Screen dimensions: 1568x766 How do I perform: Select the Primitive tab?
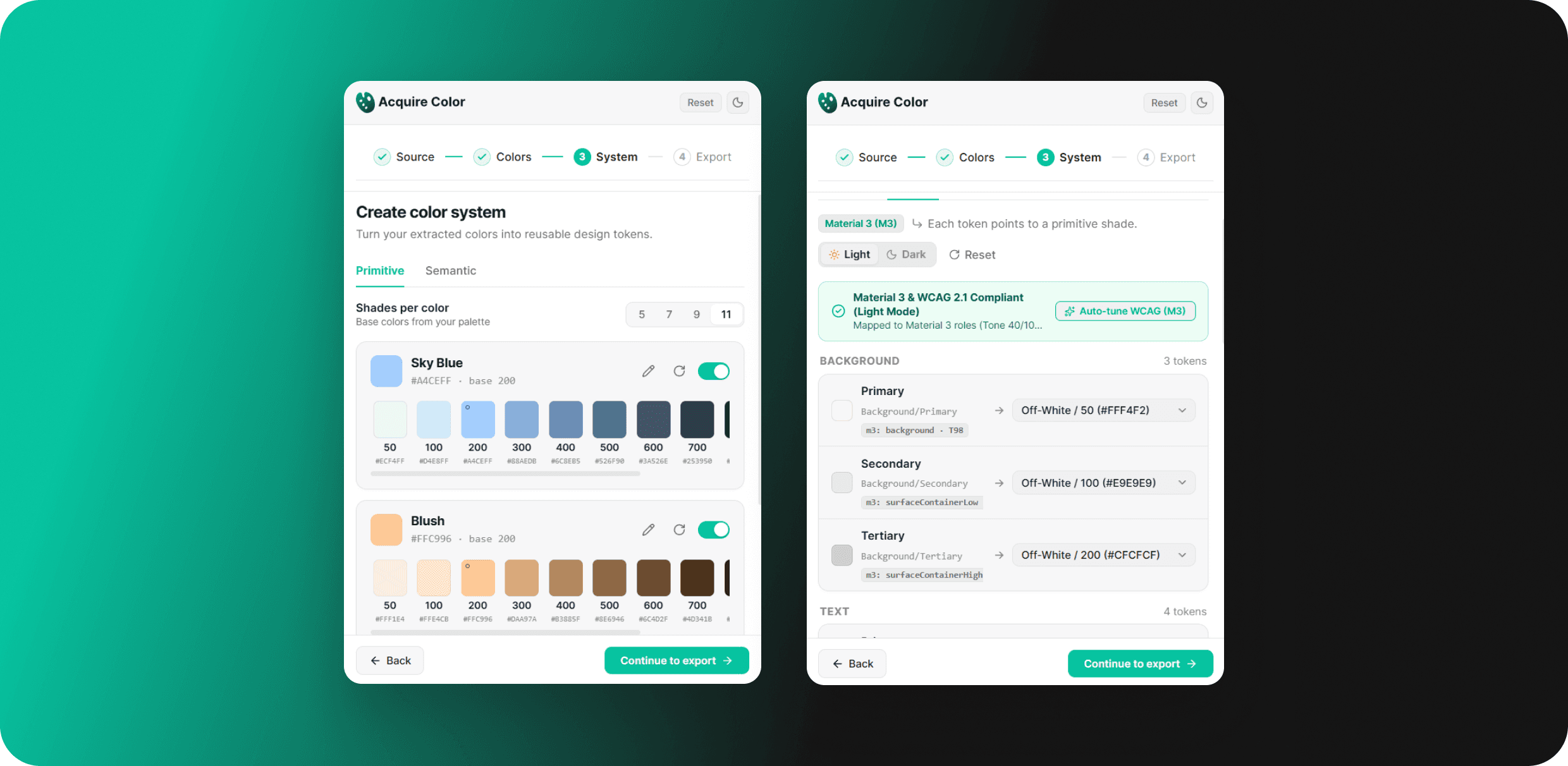(x=380, y=271)
